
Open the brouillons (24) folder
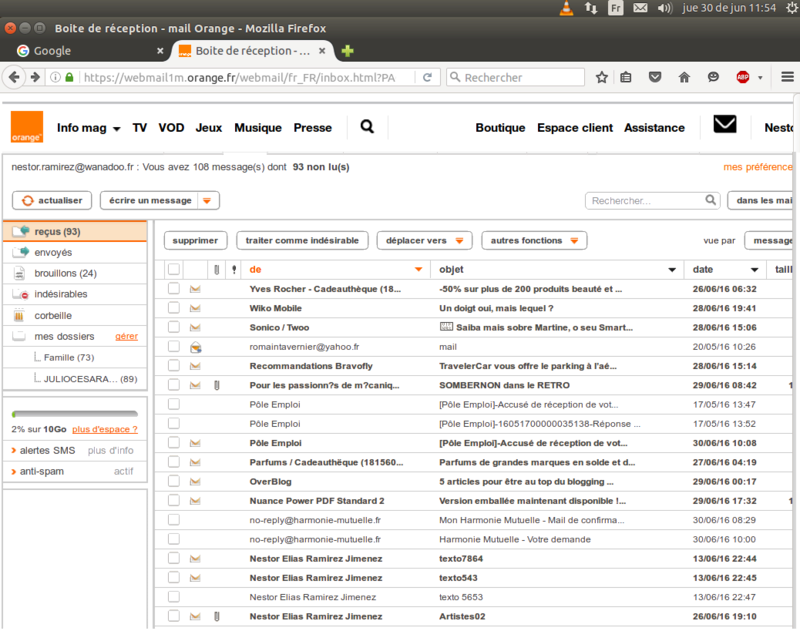(75, 273)
